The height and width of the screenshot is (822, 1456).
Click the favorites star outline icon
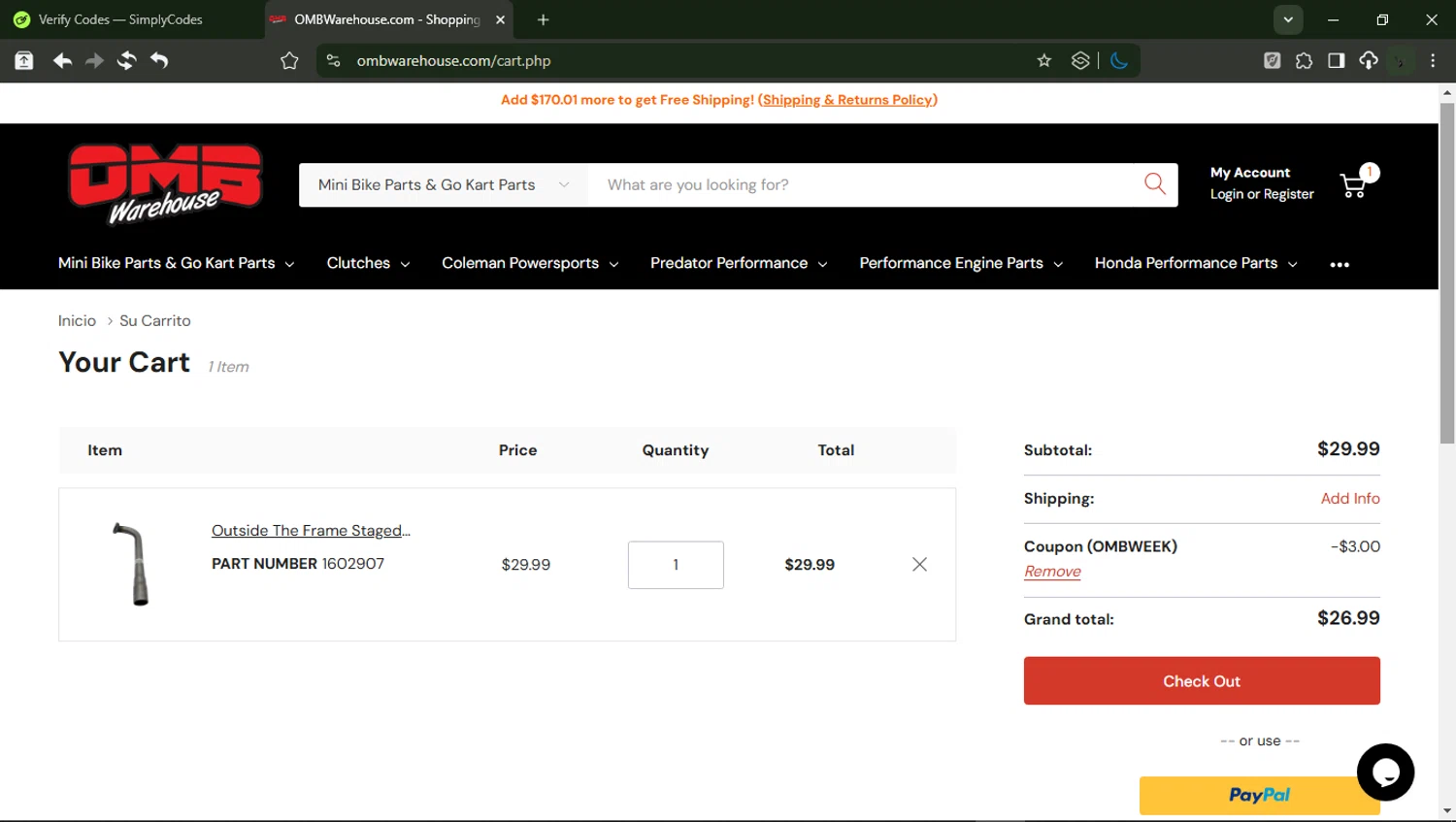[289, 60]
